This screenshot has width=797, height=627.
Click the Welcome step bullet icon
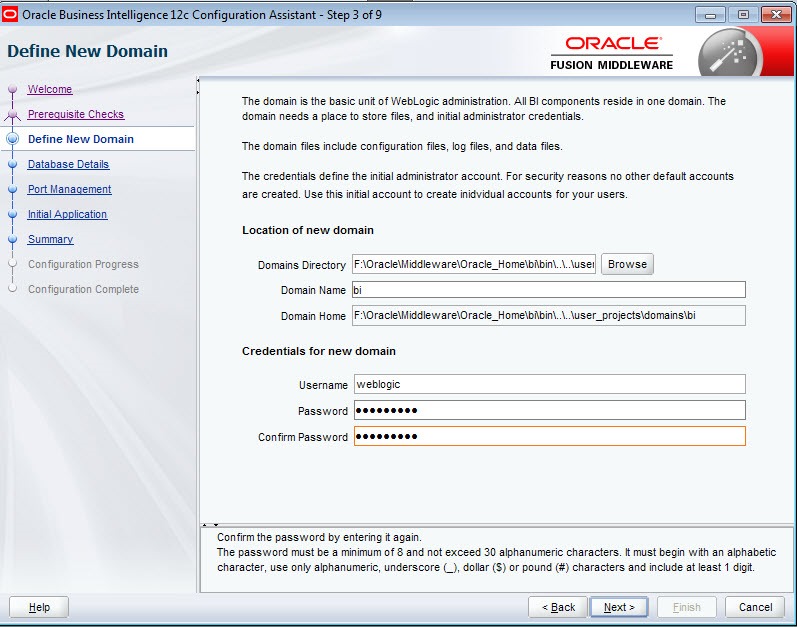point(13,89)
